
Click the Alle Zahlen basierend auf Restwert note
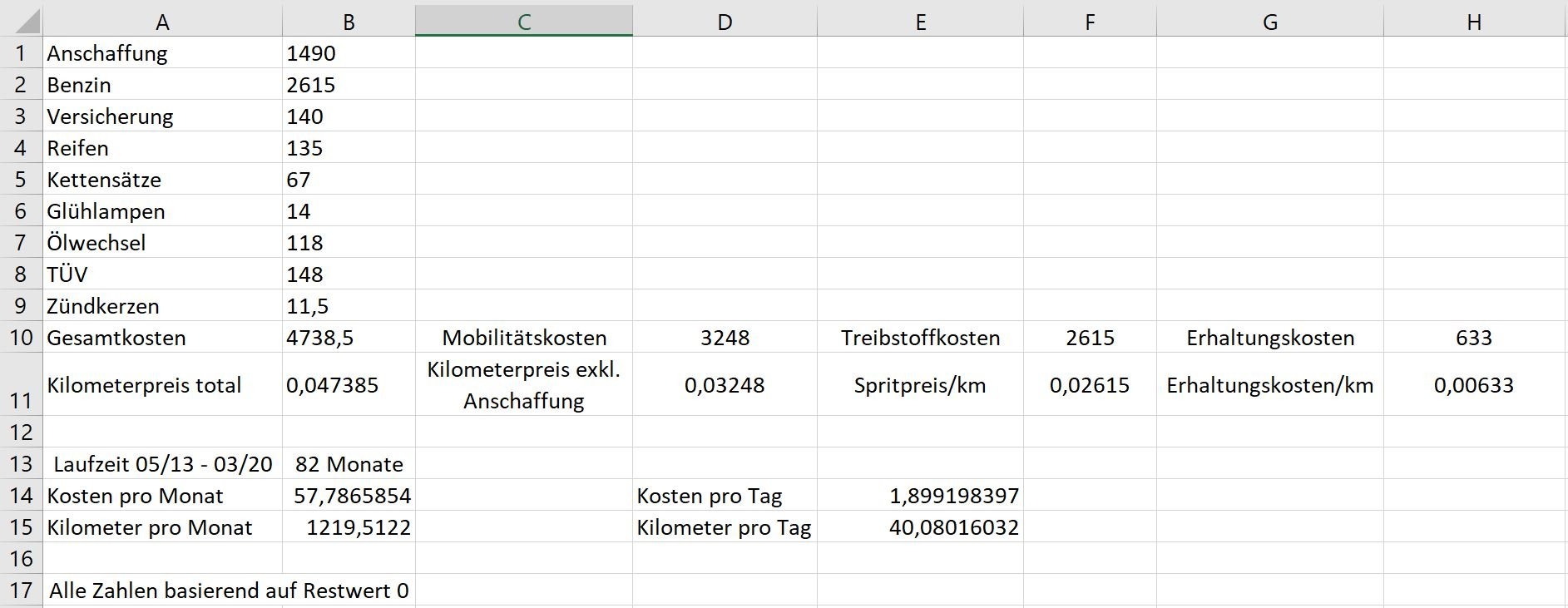click(x=229, y=591)
